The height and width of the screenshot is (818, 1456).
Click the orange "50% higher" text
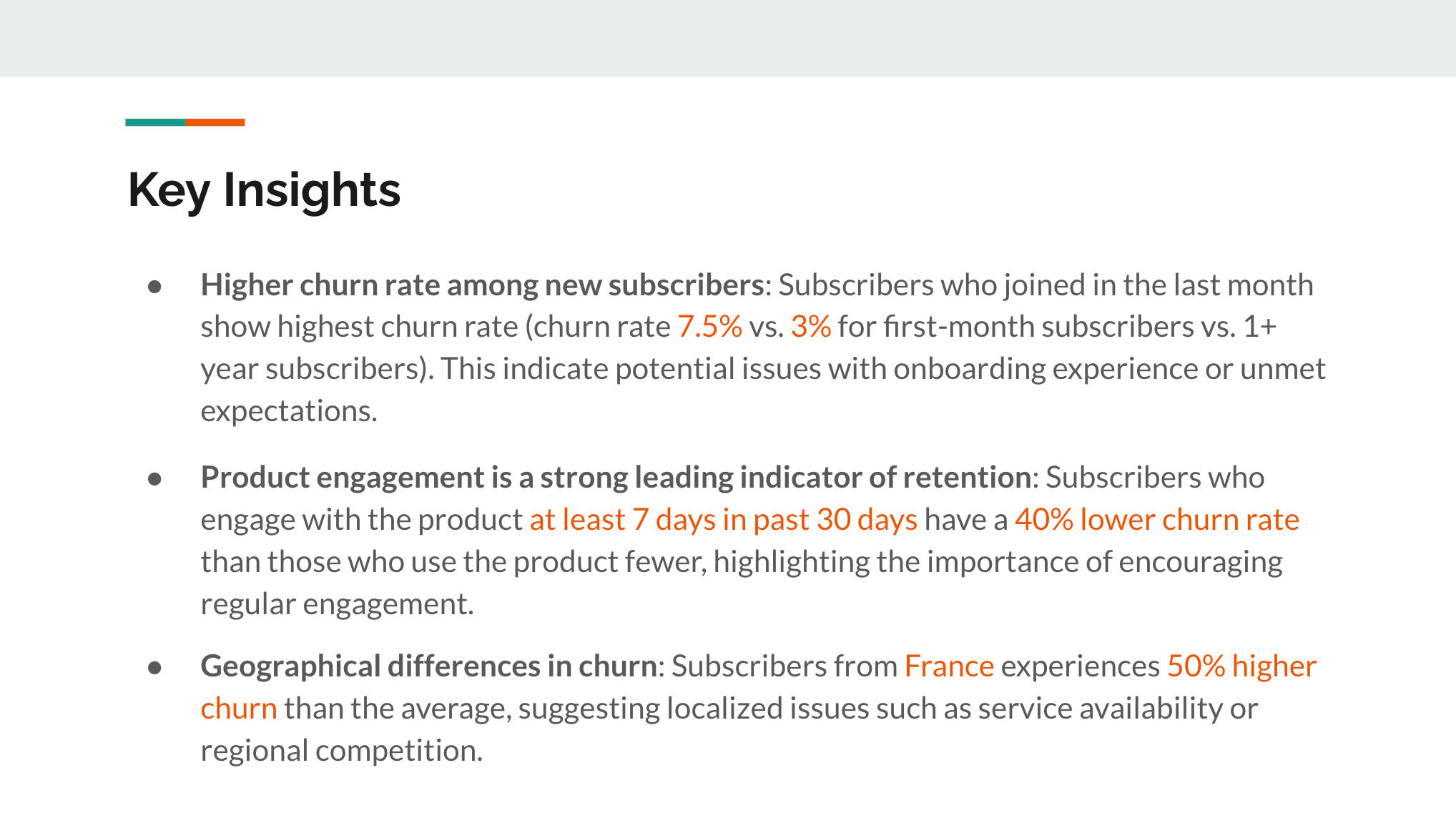(1241, 666)
